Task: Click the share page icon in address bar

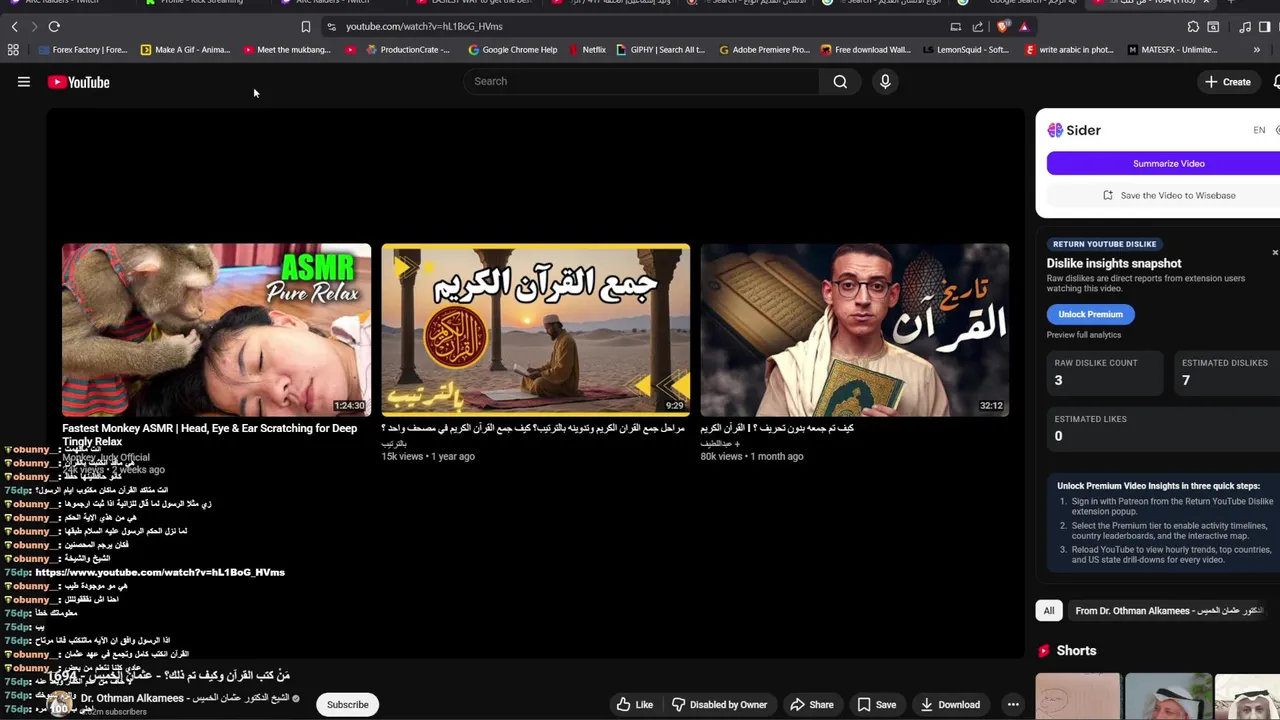Action: [x=978, y=26]
